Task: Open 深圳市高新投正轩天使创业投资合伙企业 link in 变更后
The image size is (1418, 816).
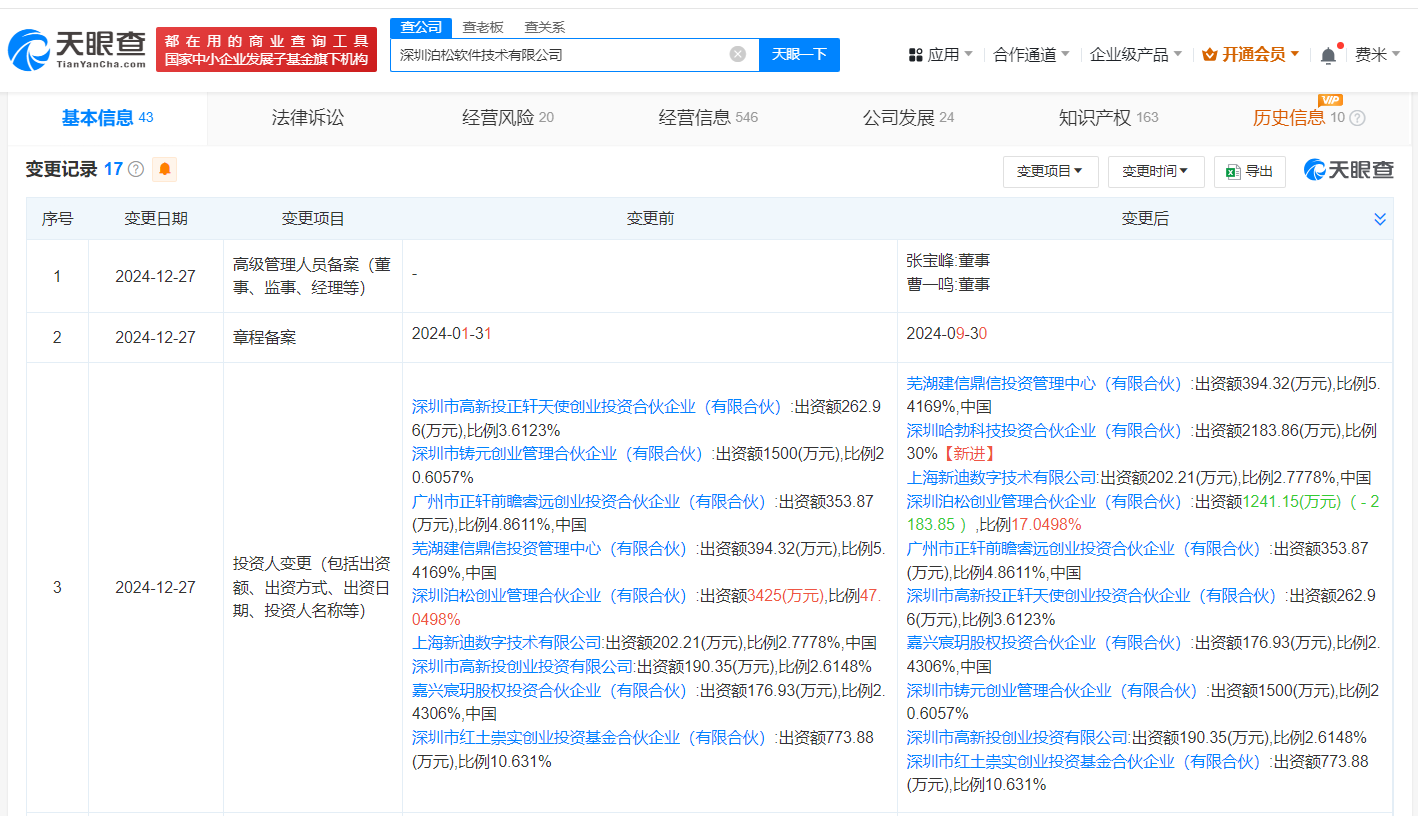Action: (1095, 595)
